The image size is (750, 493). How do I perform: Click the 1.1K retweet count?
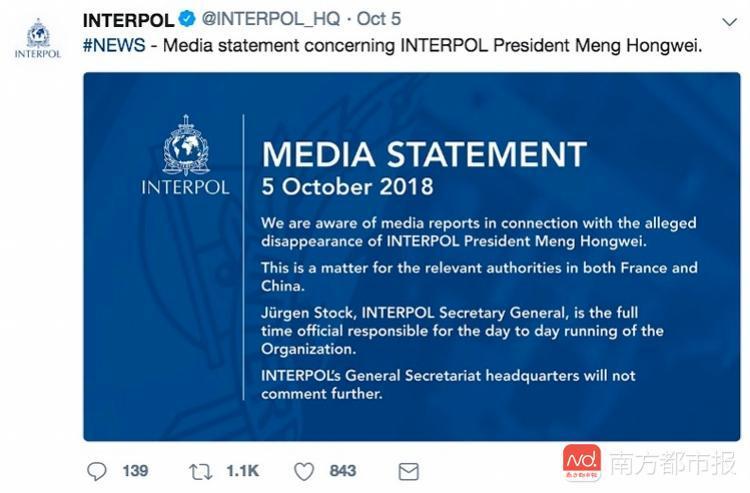point(243,471)
